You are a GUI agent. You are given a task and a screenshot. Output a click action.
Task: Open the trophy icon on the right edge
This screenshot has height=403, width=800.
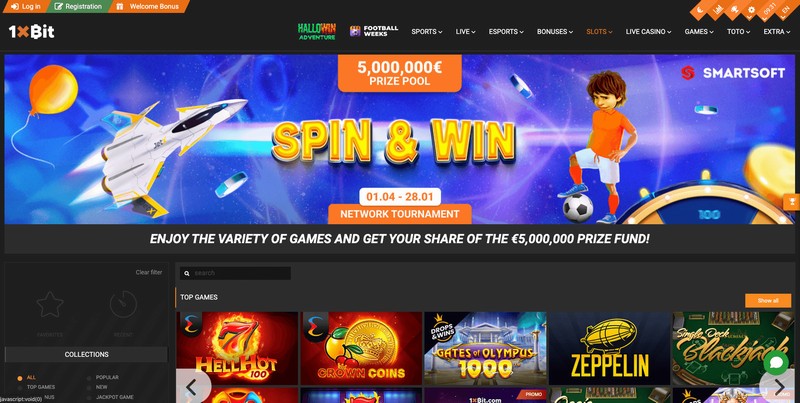click(x=791, y=202)
